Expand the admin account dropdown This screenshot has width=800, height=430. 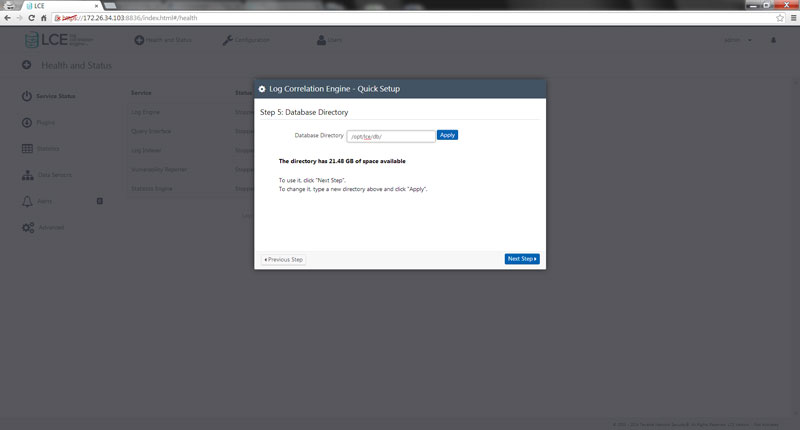point(737,40)
